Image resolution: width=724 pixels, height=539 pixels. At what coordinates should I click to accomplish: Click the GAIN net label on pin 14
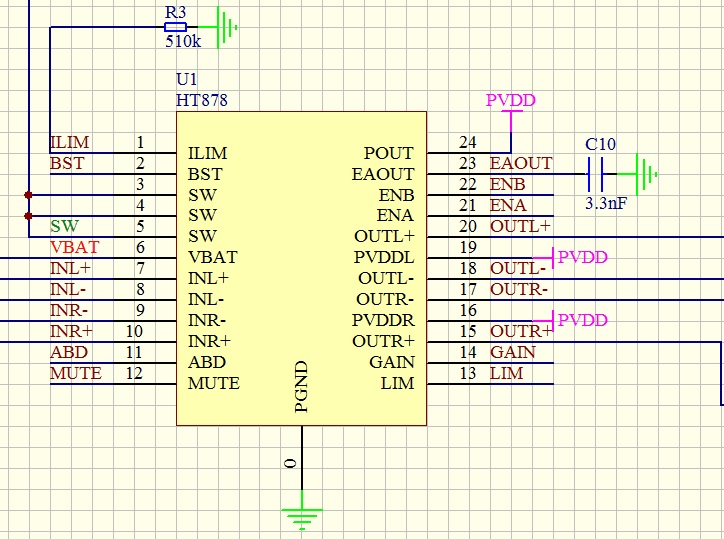tap(512, 352)
